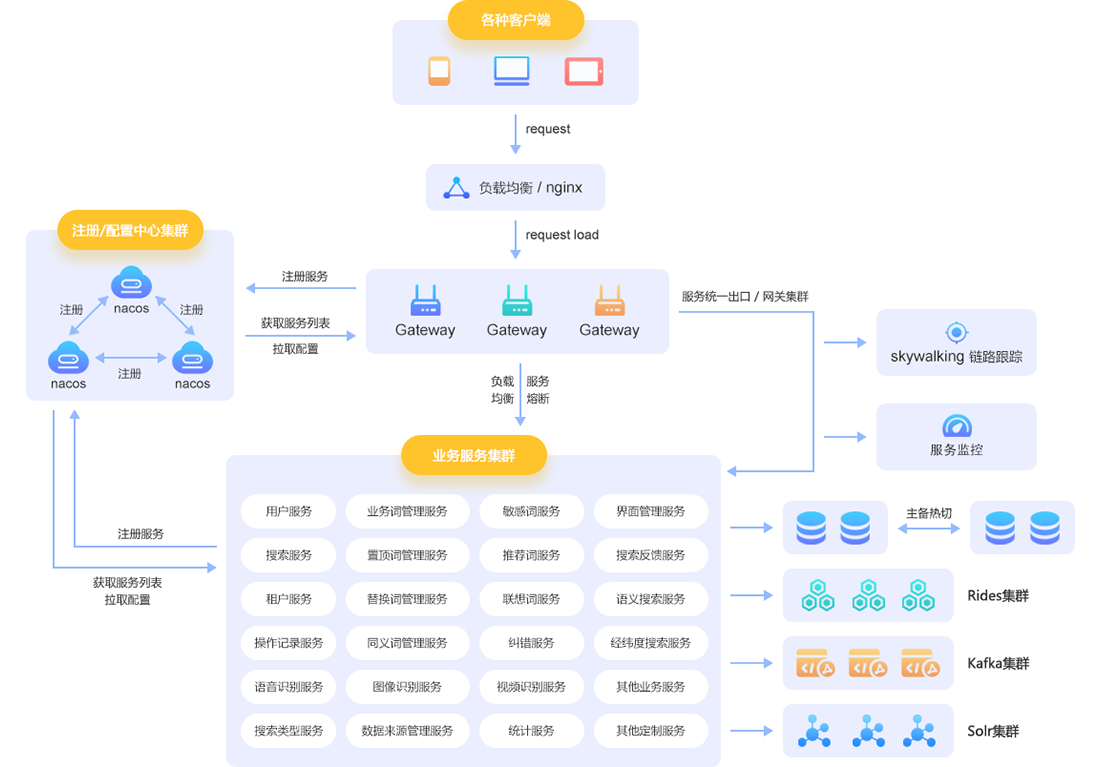Select the 语义搜索服务 service pill

651,599
